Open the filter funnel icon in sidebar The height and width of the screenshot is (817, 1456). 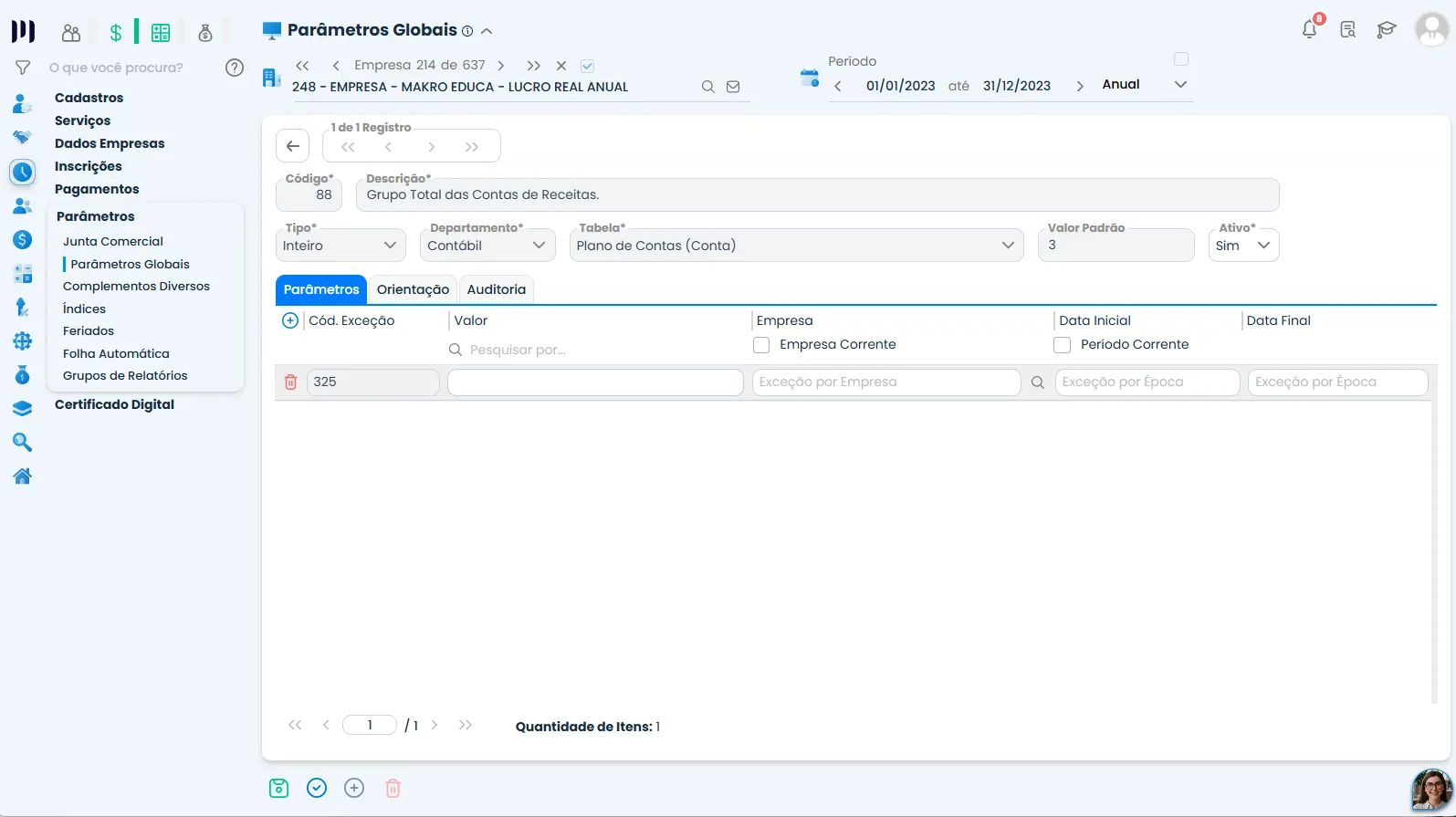coord(23,68)
